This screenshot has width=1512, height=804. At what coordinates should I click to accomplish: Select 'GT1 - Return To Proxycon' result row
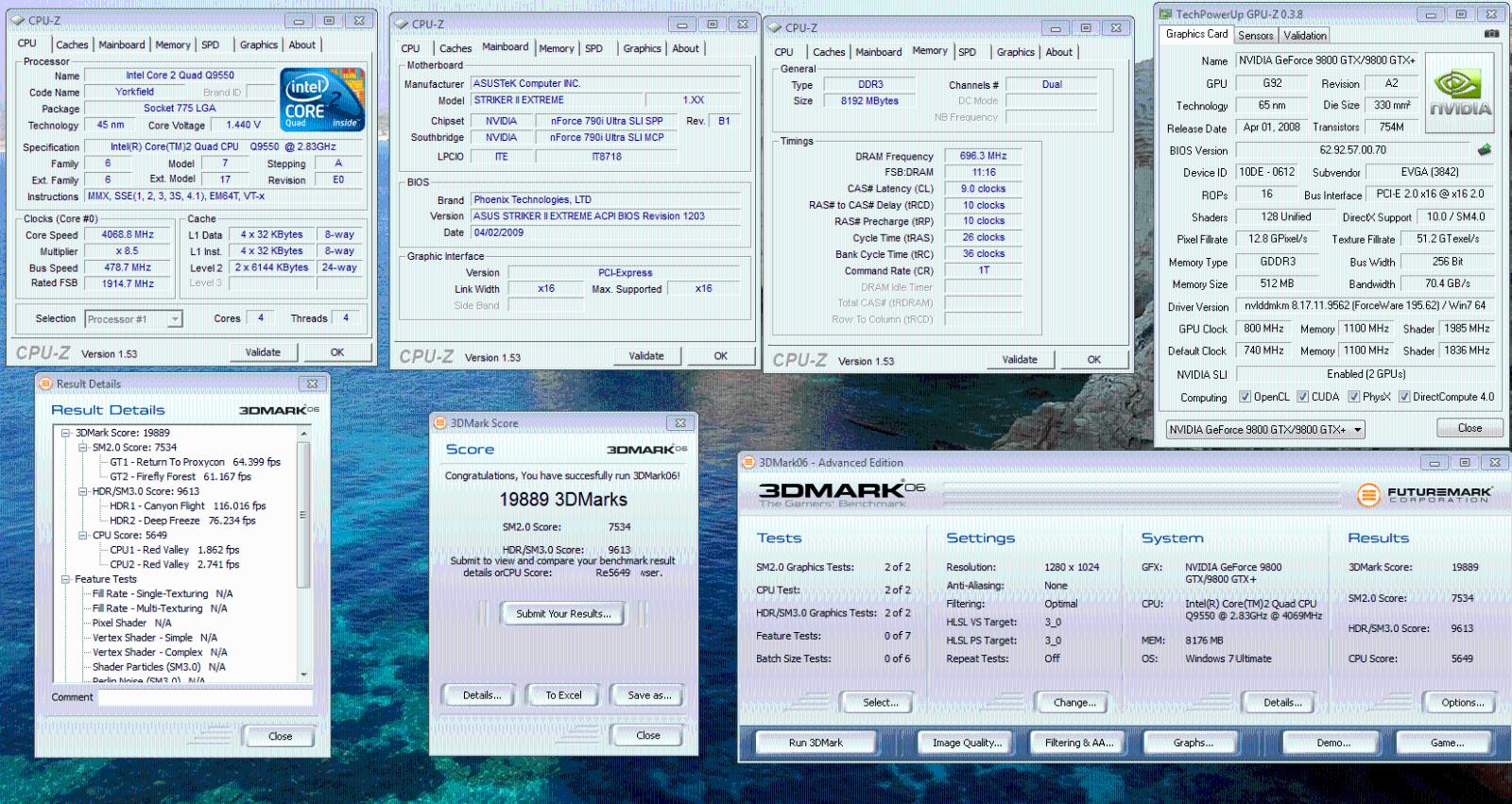(195, 463)
